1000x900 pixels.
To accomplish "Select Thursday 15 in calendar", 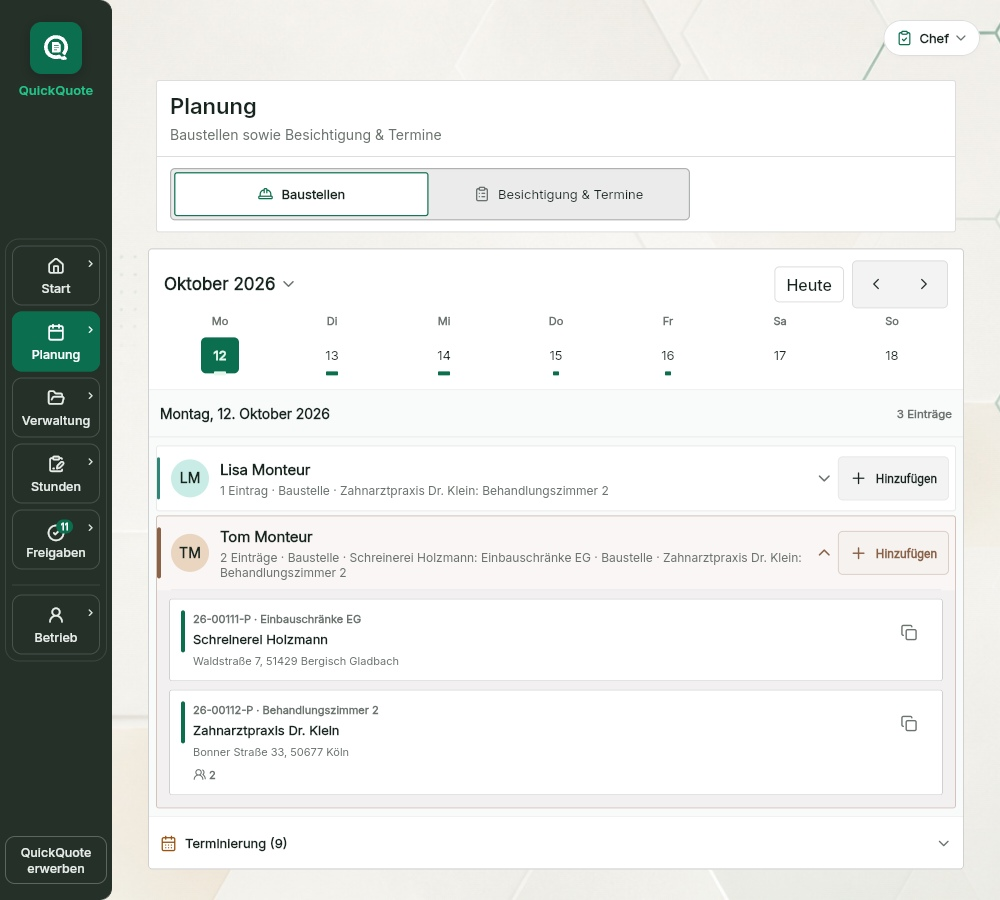I will (x=556, y=356).
